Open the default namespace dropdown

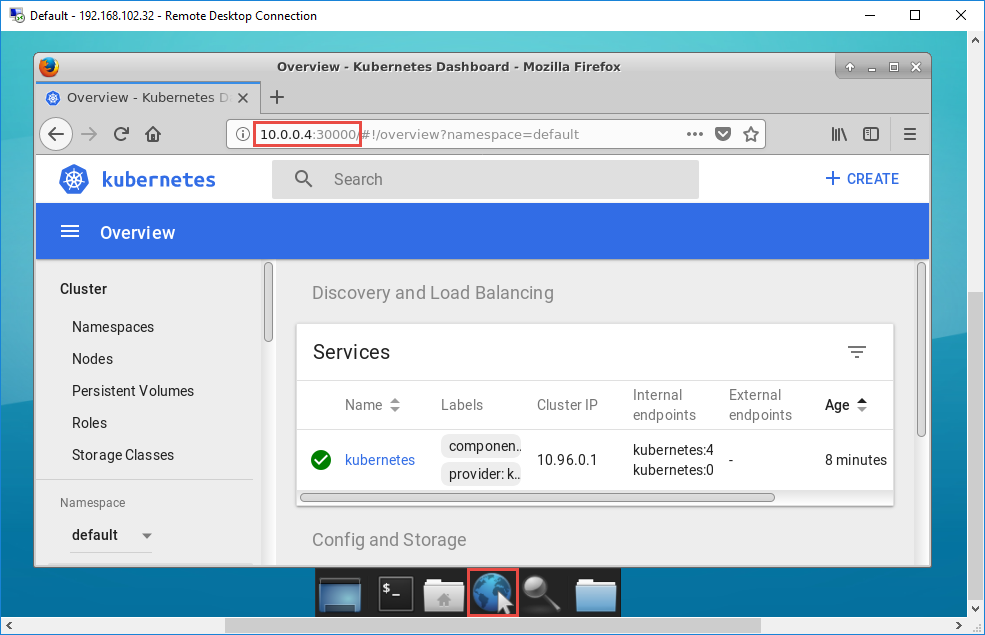click(x=111, y=535)
